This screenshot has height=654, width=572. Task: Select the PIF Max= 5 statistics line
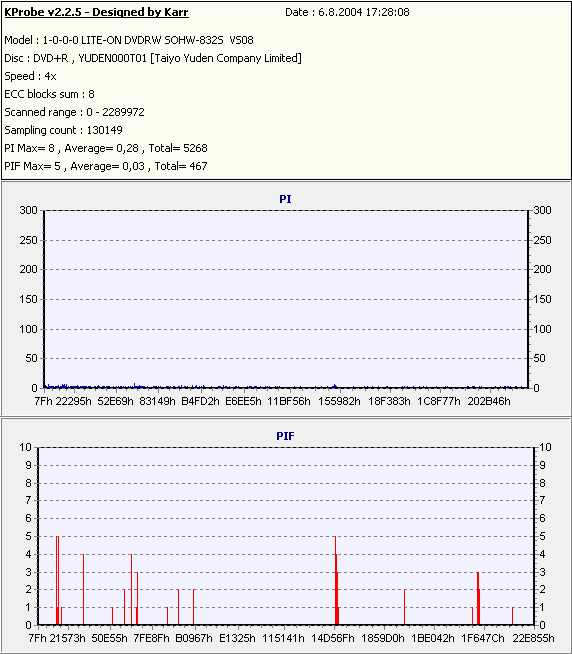tap(106, 166)
